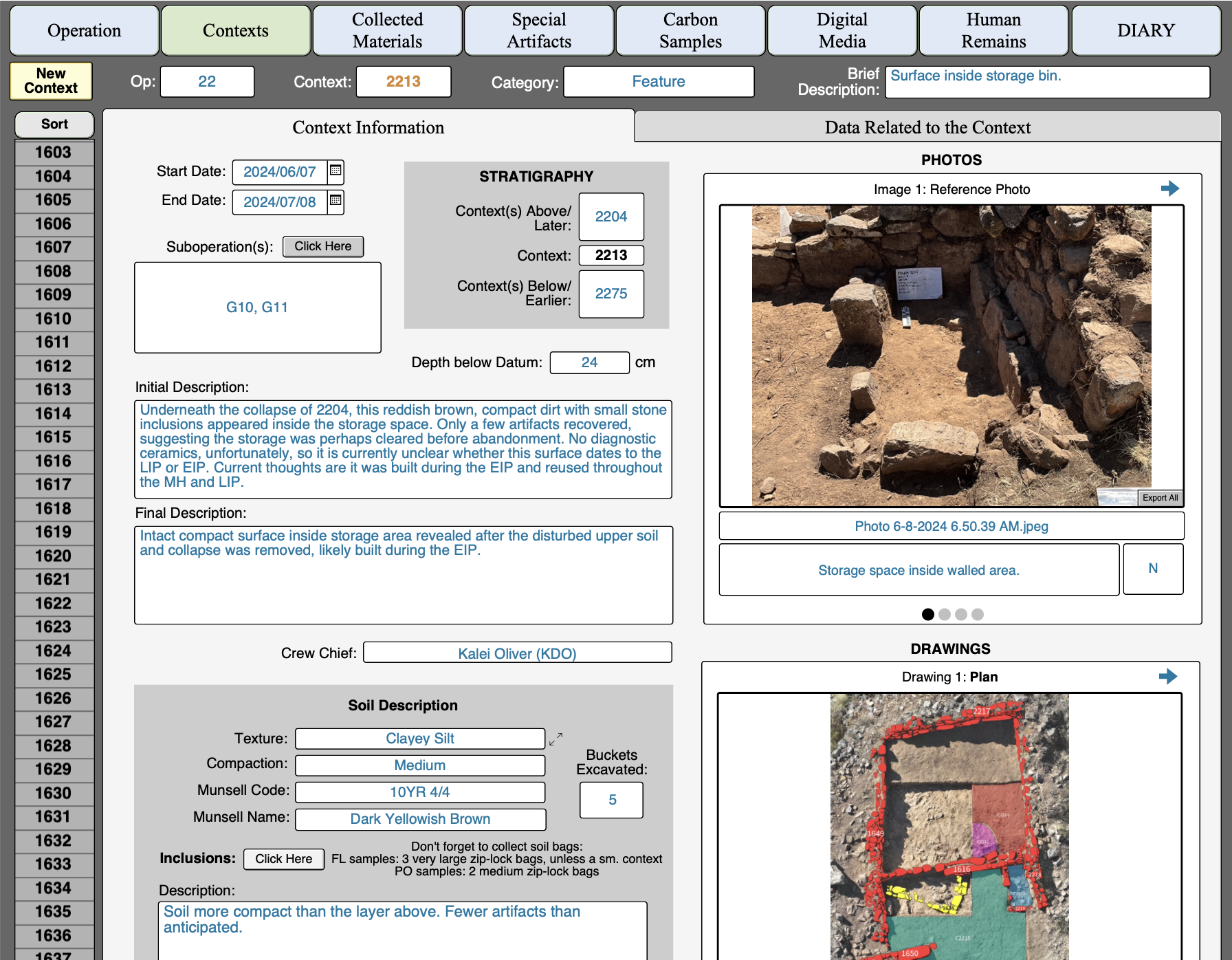Click the expand arrows icon beside Texture
The height and width of the screenshot is (960, 1232).
point(556,739)
